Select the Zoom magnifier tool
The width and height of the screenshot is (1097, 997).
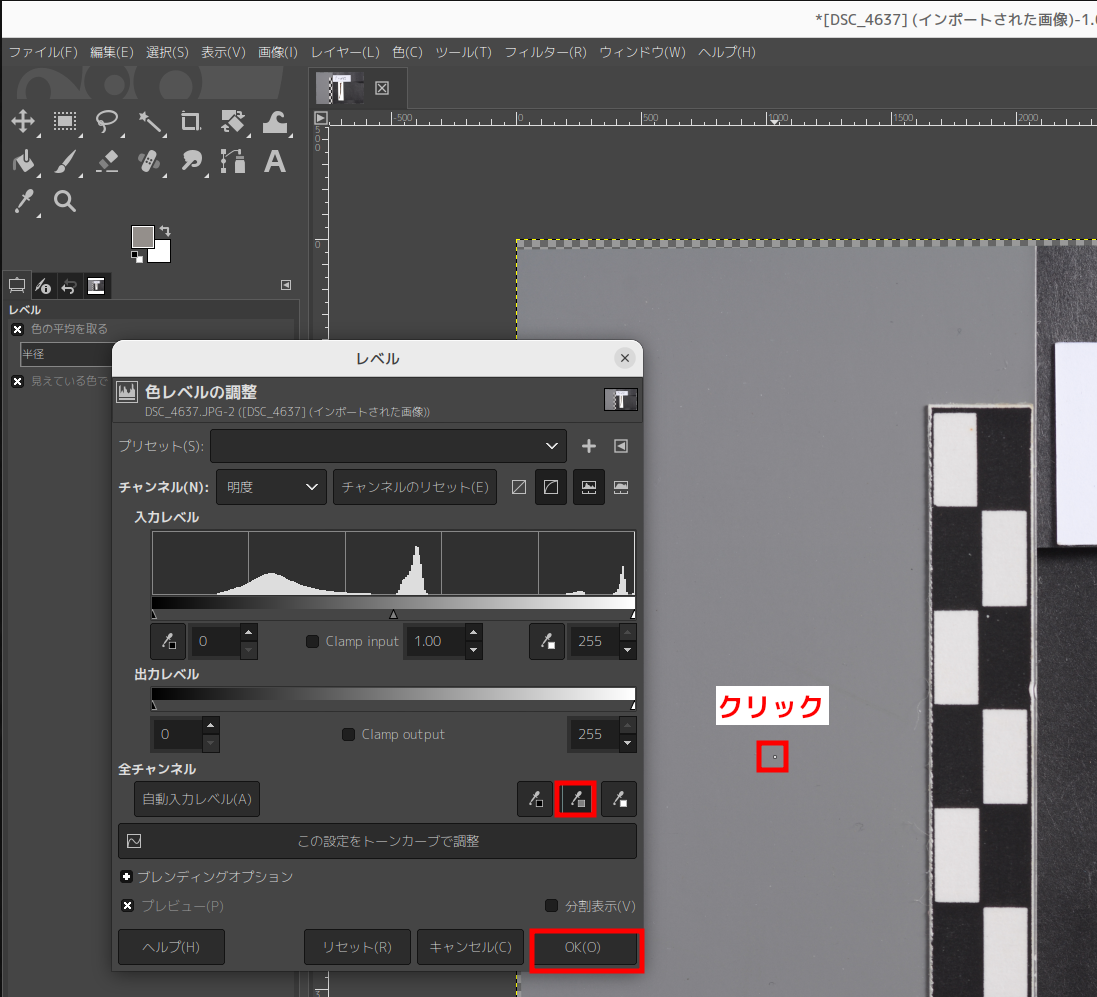click(65, 201)
